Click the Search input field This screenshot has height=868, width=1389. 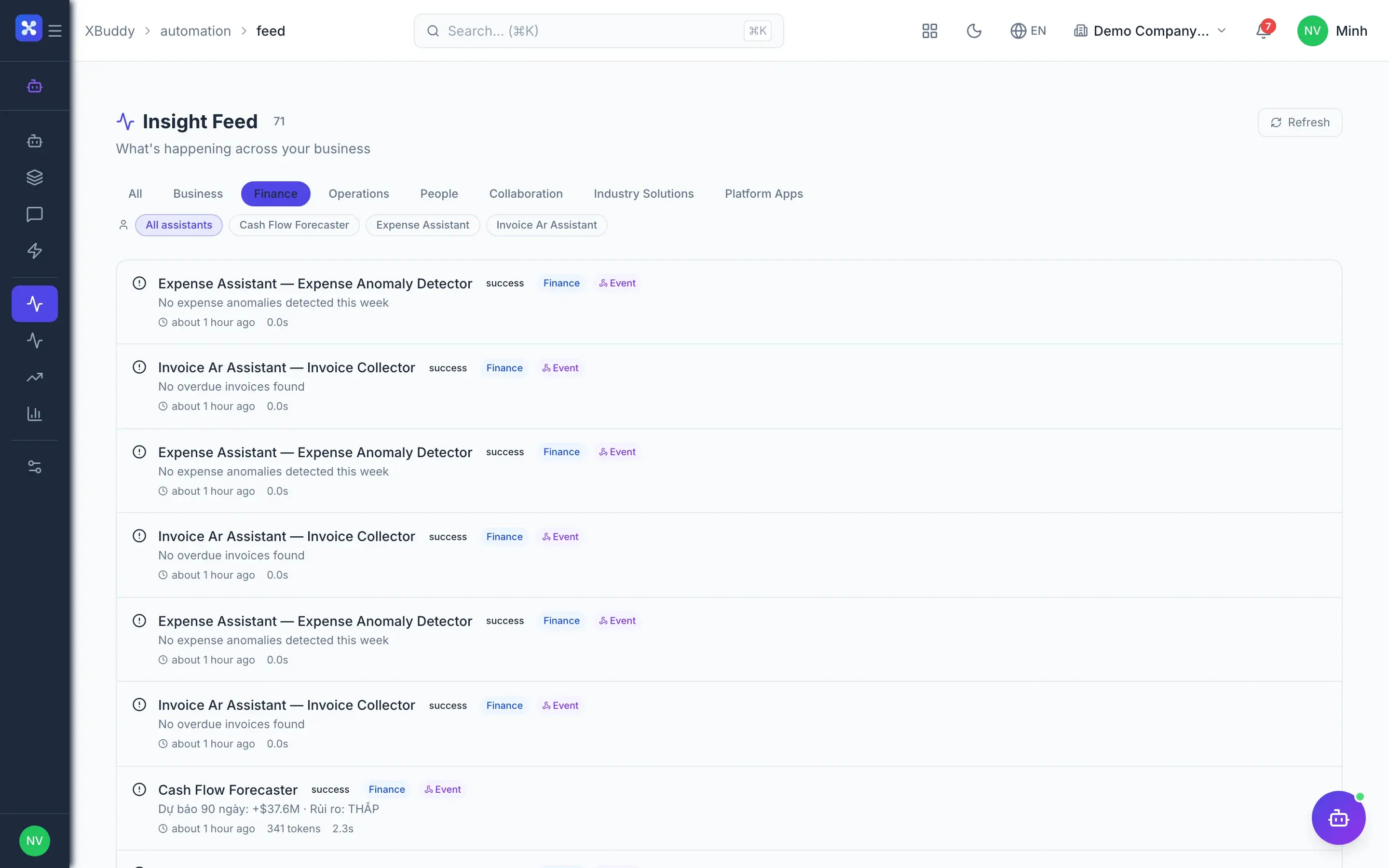coord(599,30)
